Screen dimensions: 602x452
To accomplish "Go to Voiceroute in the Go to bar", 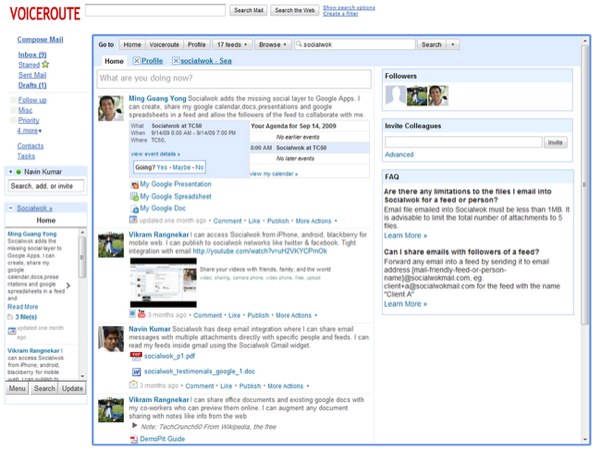I will pos(164,45).
